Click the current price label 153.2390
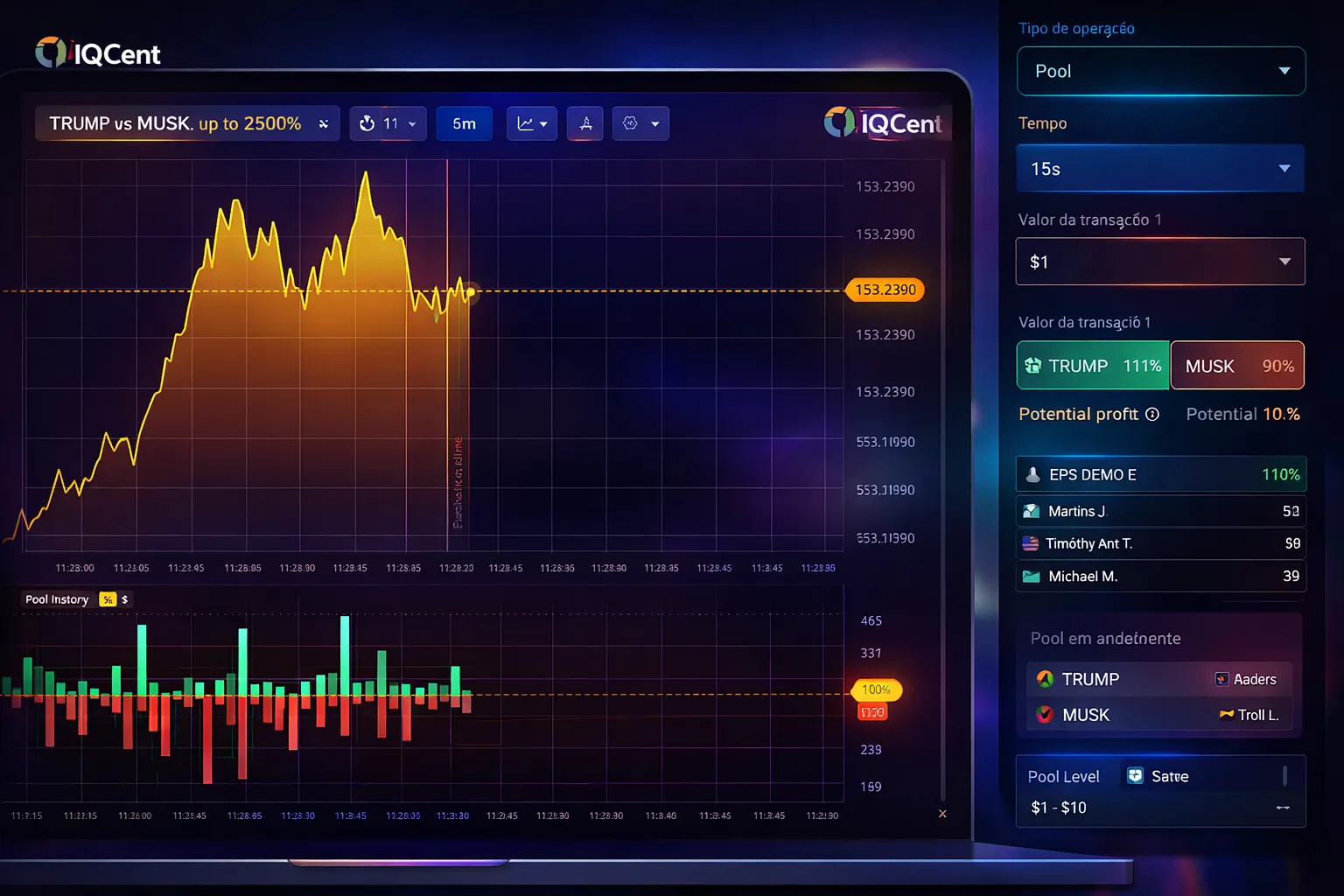Image resolution: width=1344 pixels, height=896 pixels. [x=885, y=290]
